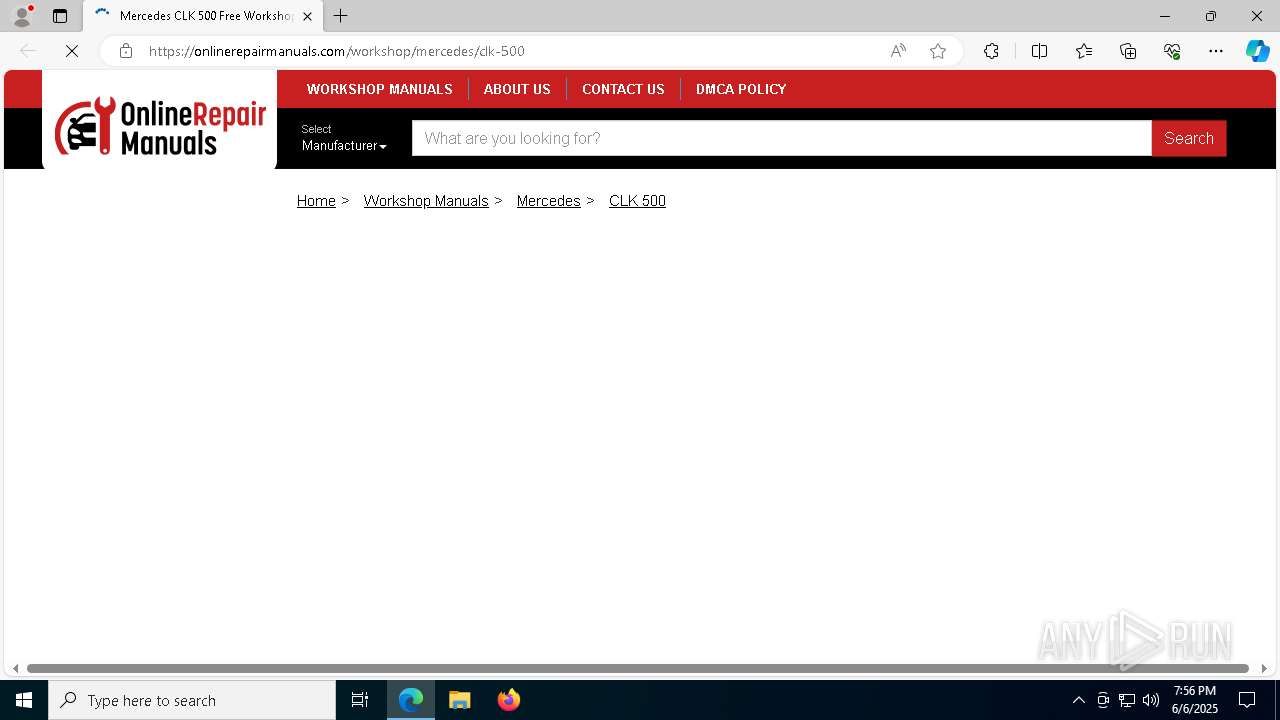Follow the Mercedes breadcrumb link

click(548, 201)
